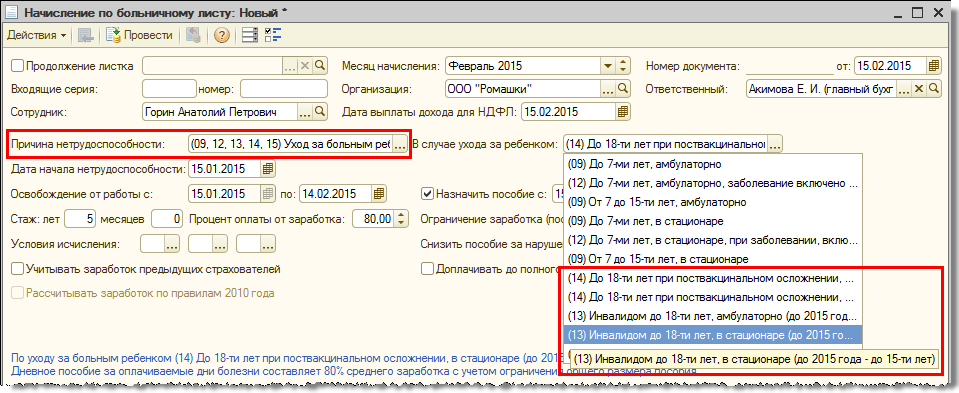Click the calendar icon for Дата выплаты дохода
Screen dimensions: 959x393
[x=623, y=111]
